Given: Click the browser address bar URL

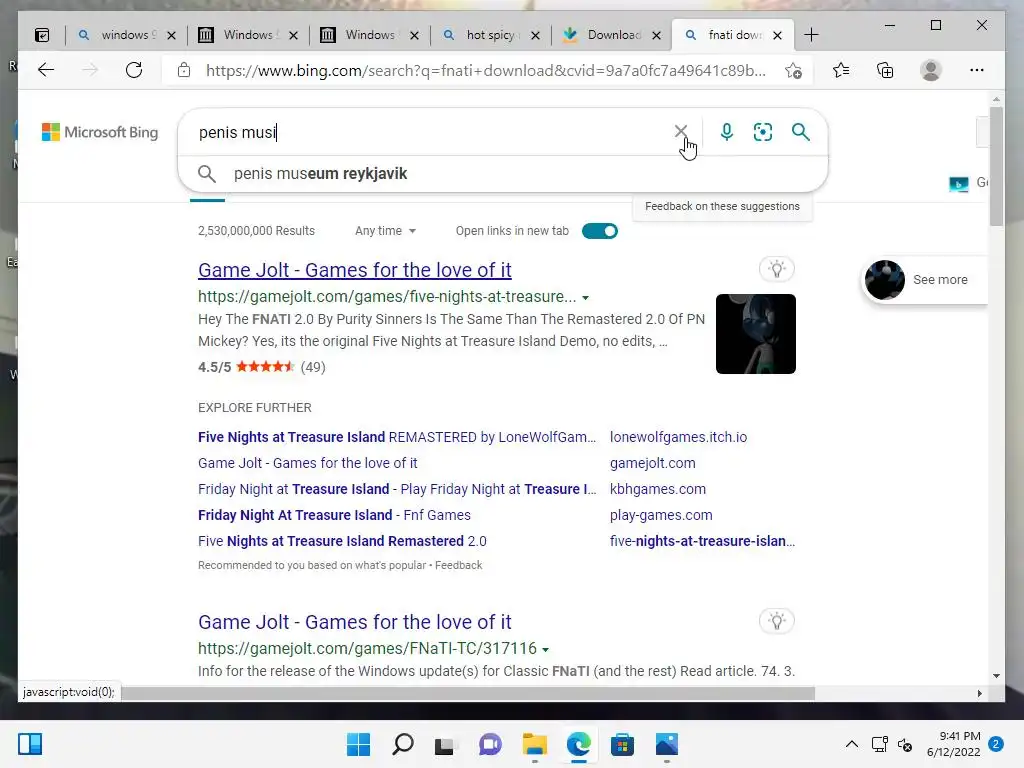Looking at the screenshot, I should click(x=485, y=71).
